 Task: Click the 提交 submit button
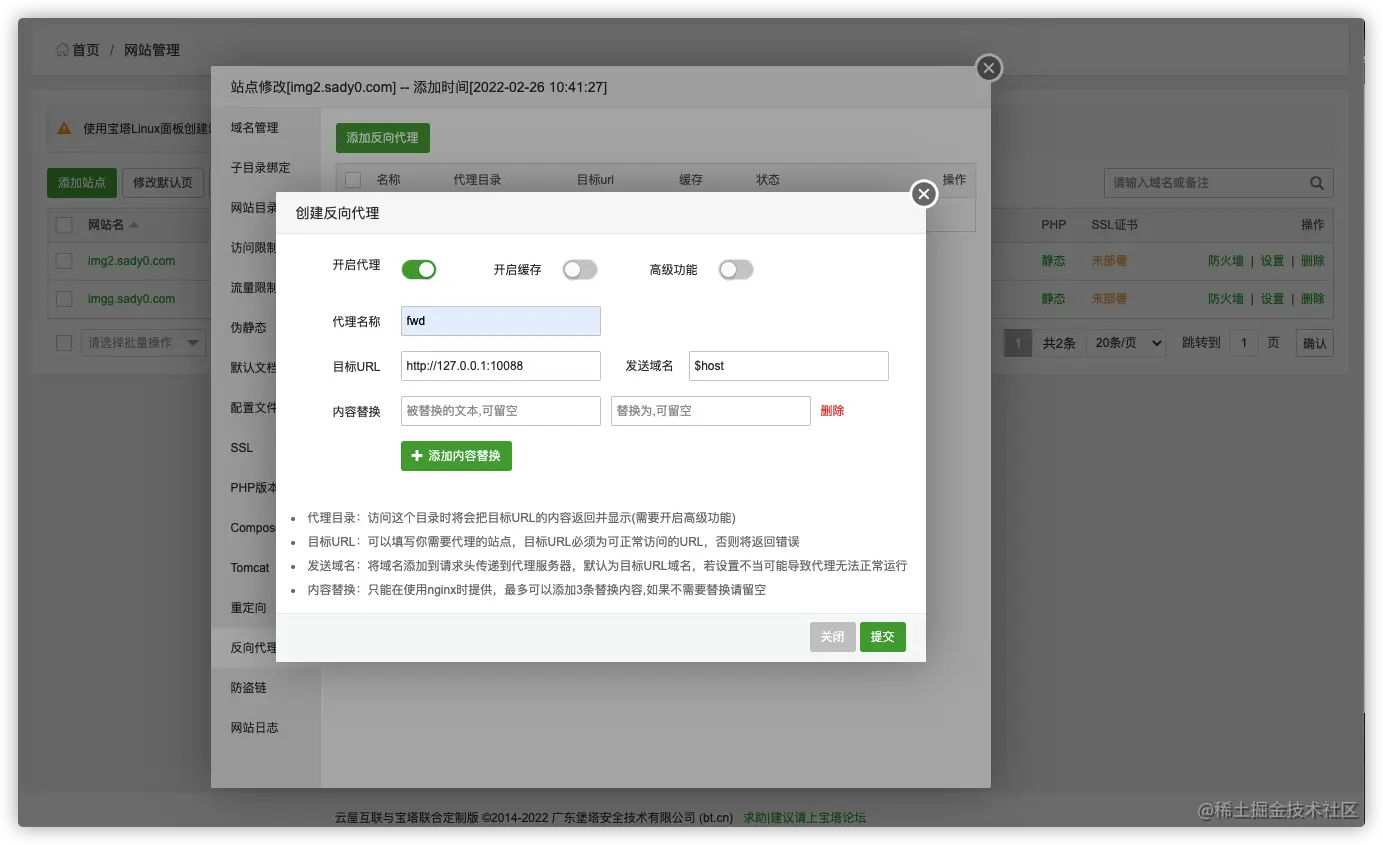point(882,636)
